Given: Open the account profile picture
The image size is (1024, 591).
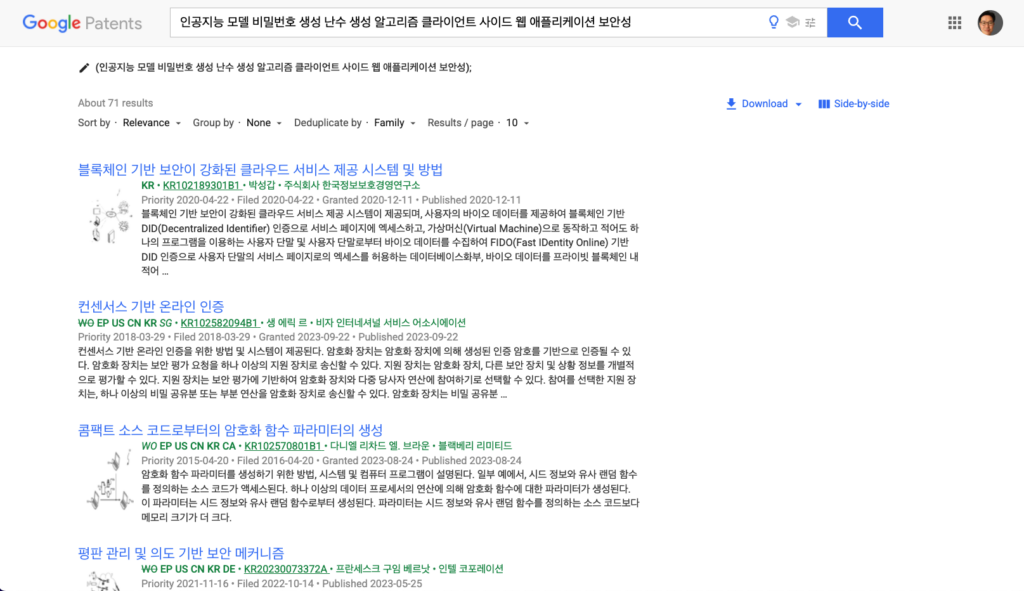Looking at the screenshot, I should pos(989,22).
